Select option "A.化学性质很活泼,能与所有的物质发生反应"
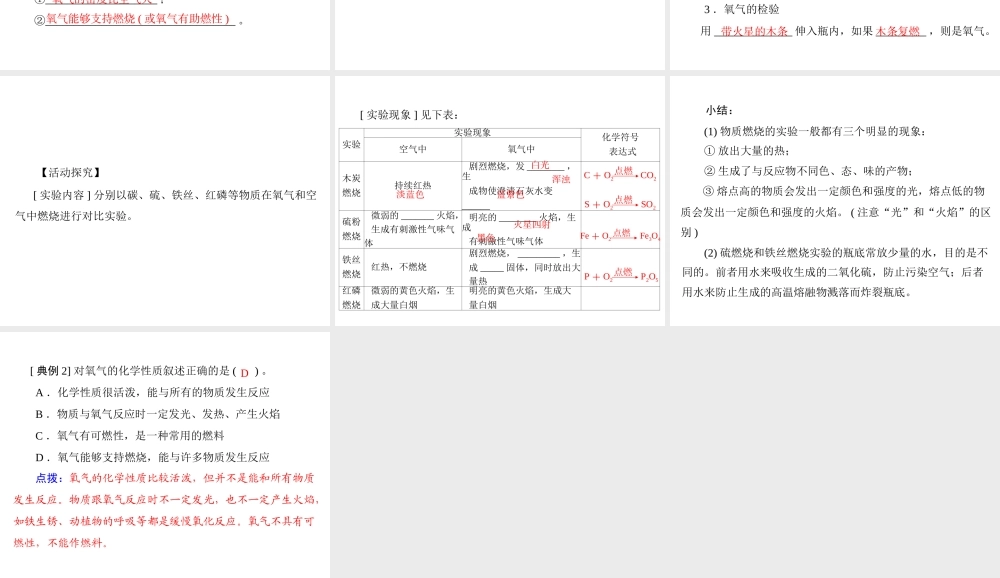This screenshot has height=578, width=1000. click(152, 392)
